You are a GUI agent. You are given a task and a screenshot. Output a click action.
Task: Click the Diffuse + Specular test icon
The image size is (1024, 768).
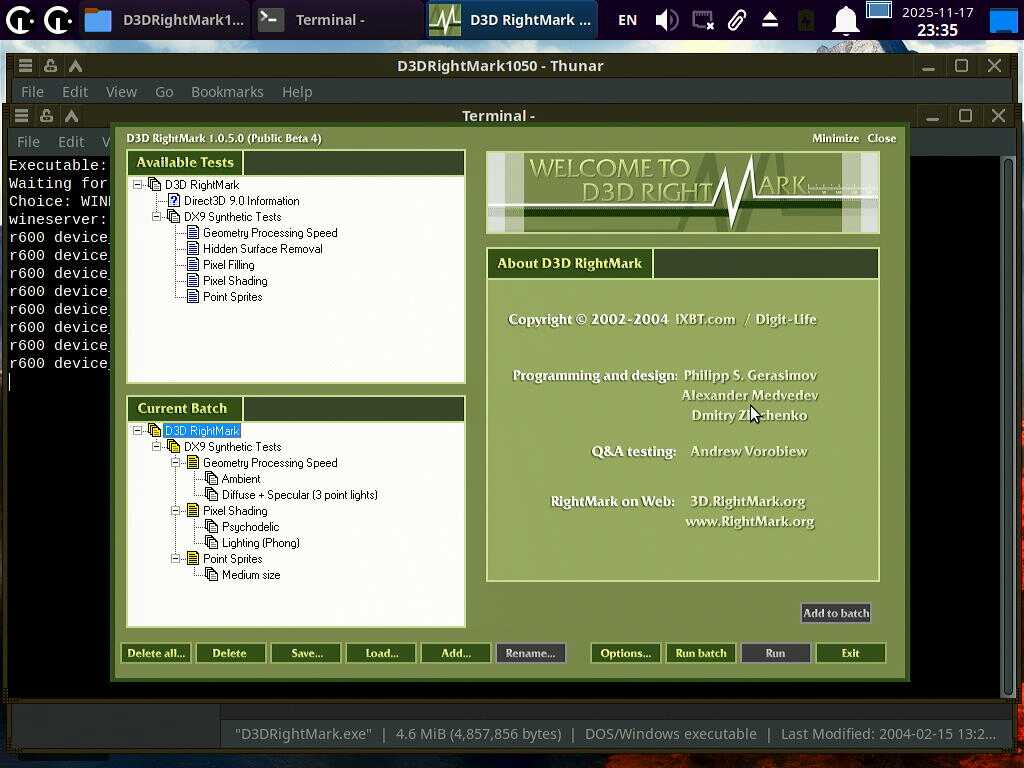pos(212,494)
